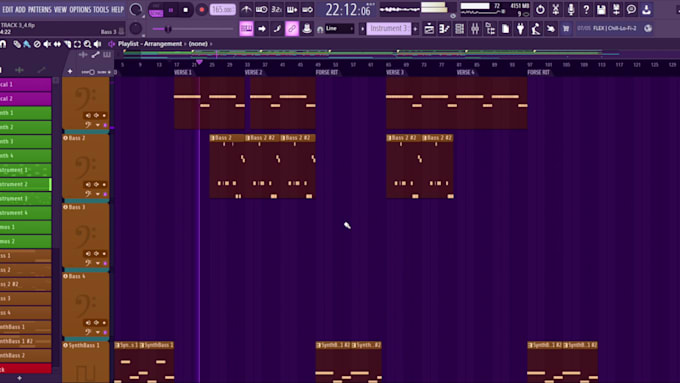The height and width of the screenshot is (383, 680).
Task: Pause playback with pause button
Action: (171, 10)
